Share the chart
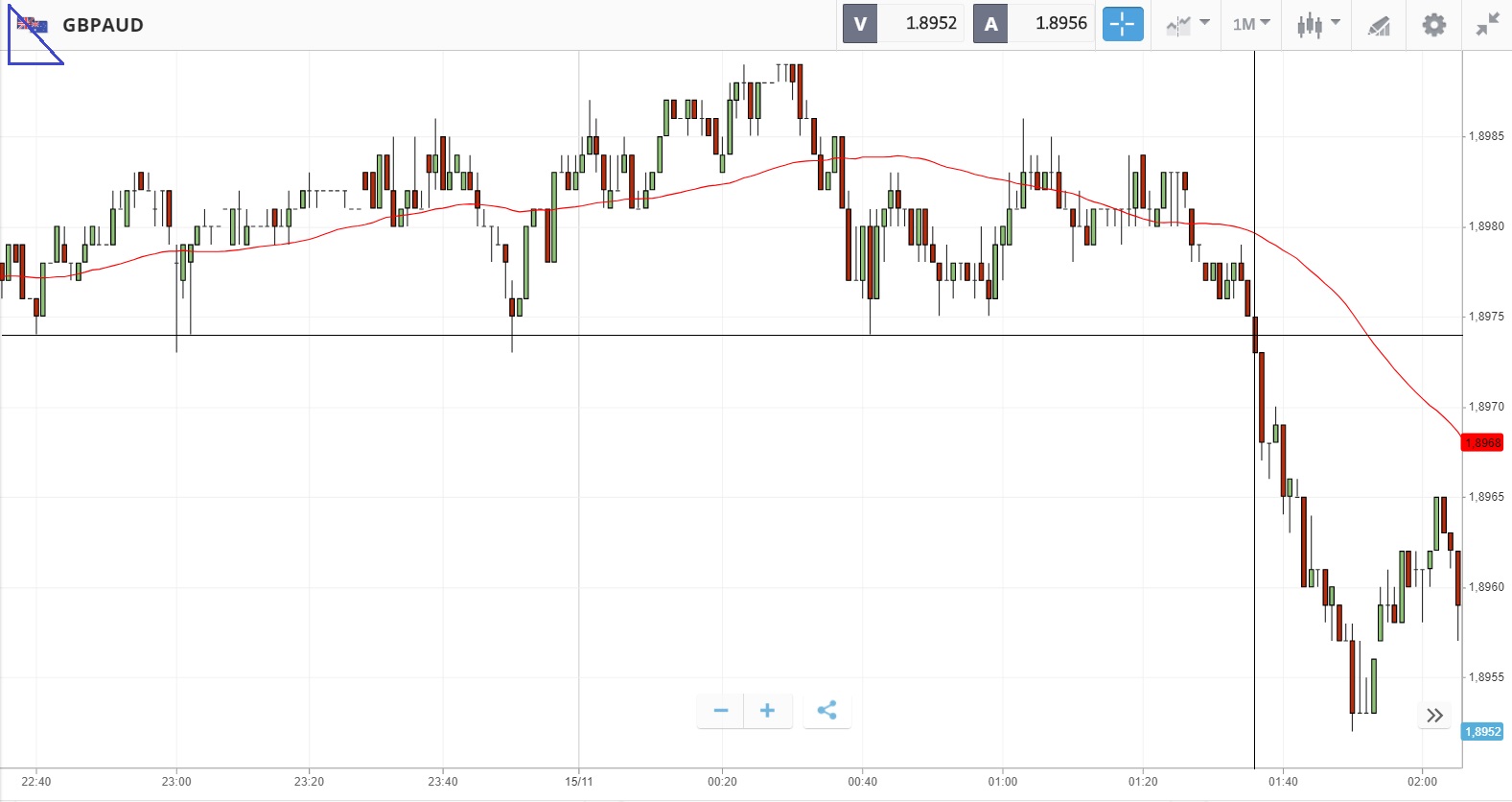This screenshot has width=1512, height=802. pyautogui.click(x=826, y=711)
